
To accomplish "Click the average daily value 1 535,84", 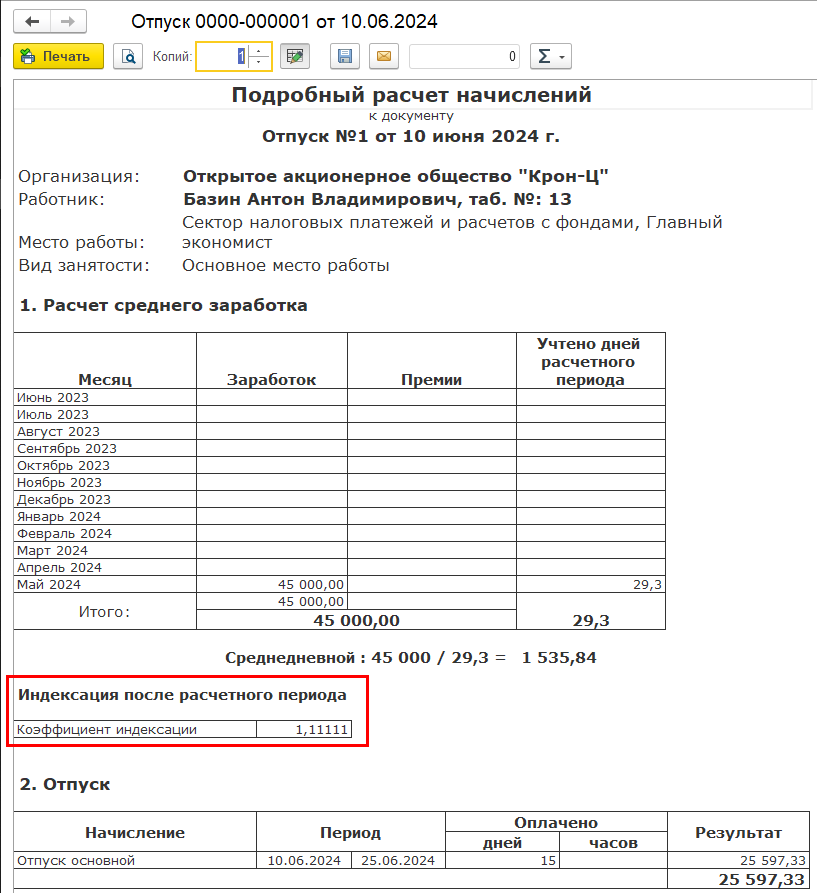I will pyautogui.click(x=559, y=658).
